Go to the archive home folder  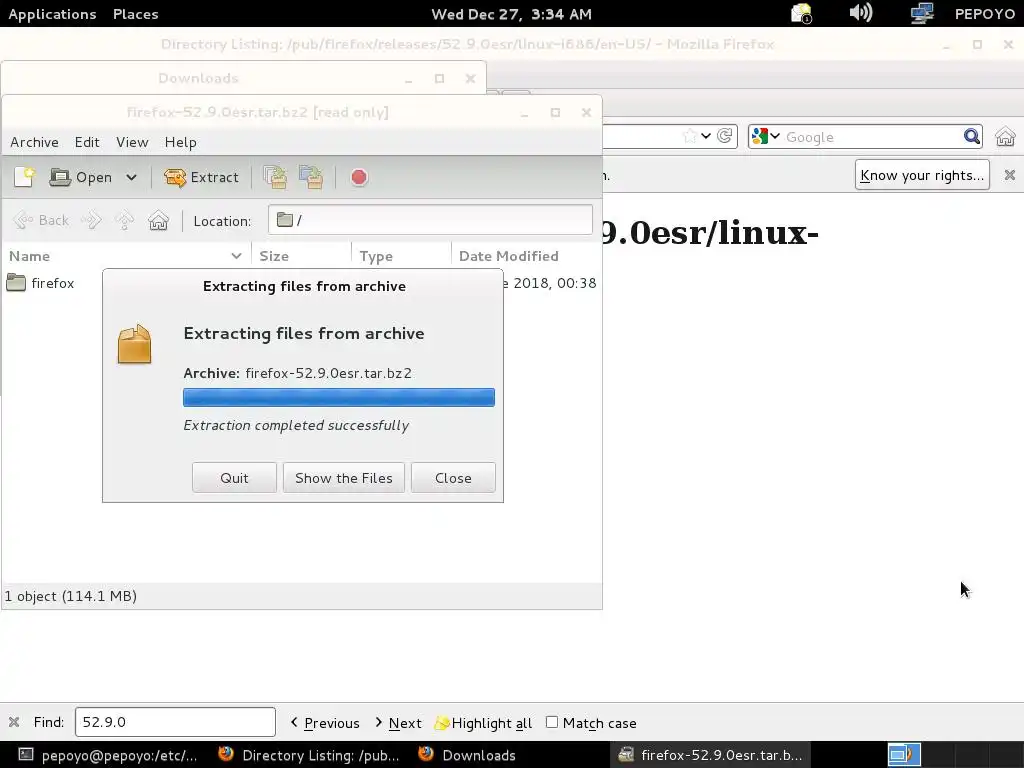(x=158, y=221)
